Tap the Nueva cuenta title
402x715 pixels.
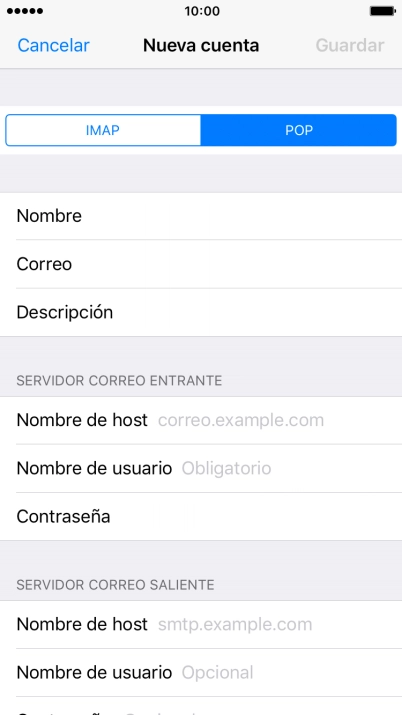tap(201, 46)
